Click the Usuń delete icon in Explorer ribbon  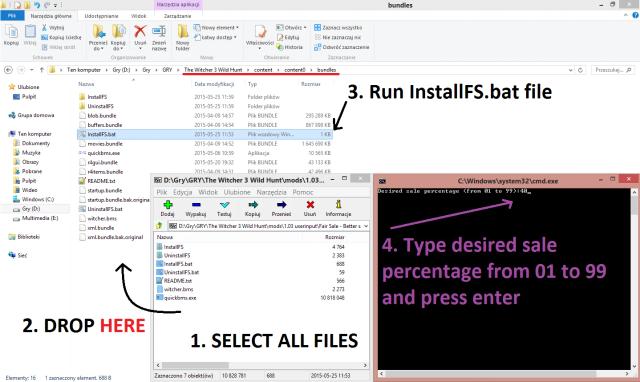pos(140,32)
